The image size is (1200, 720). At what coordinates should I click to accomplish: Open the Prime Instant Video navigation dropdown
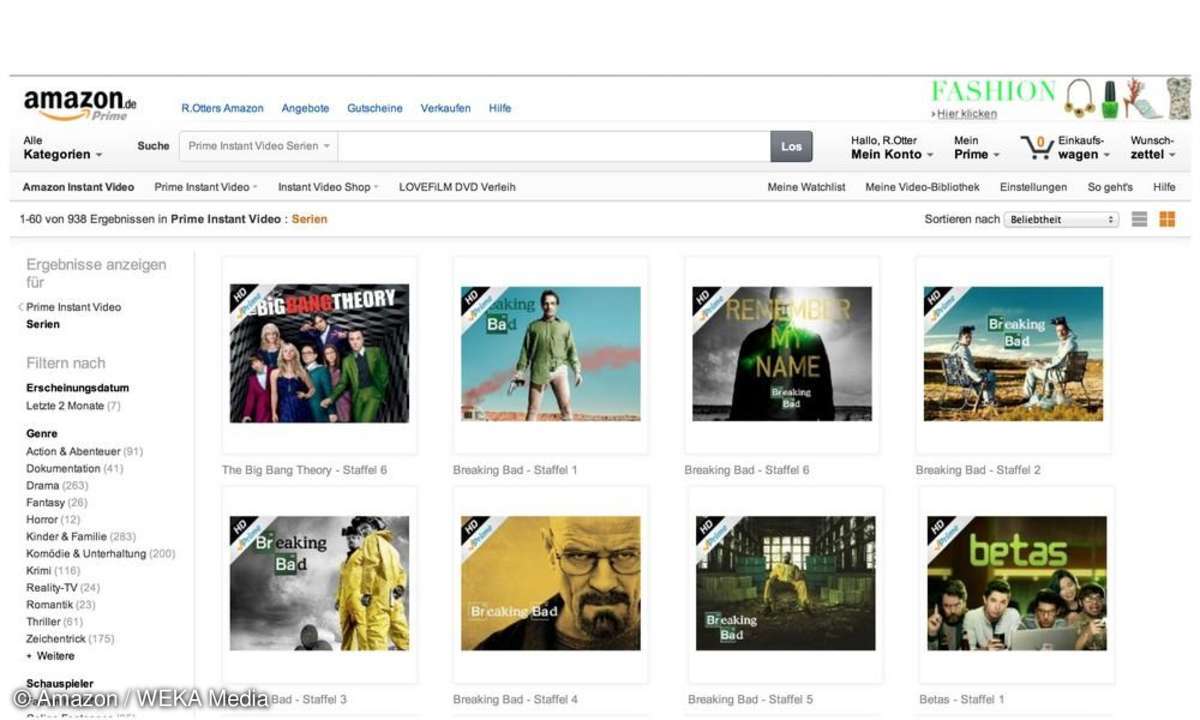(206, 187)
